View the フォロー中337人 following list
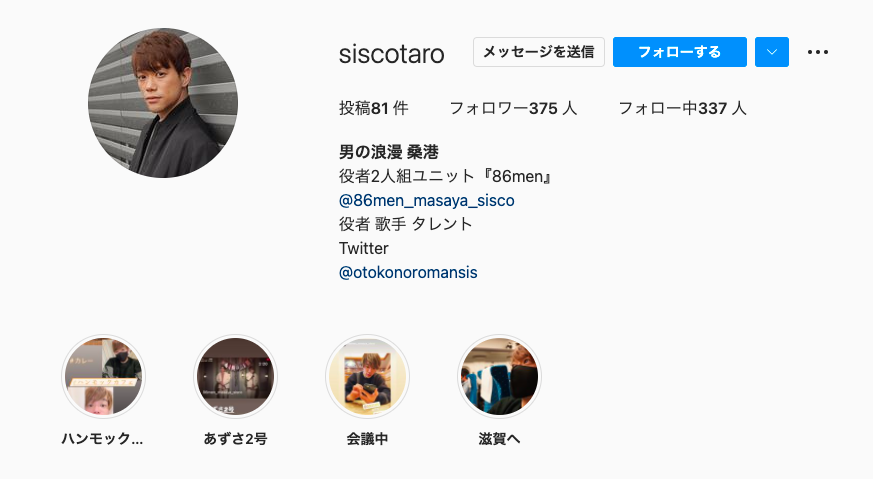Screen dimensions: 873x479 [x=682, y=108]
